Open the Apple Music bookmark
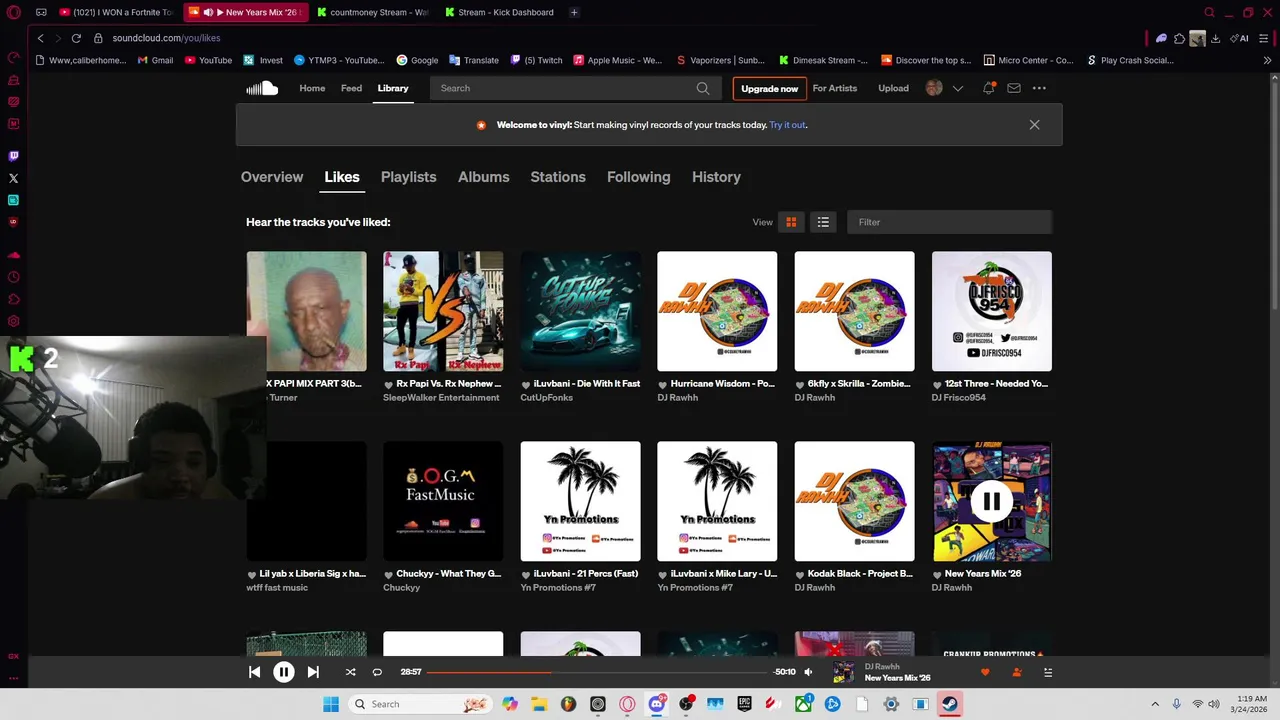Screen dimensions: 1280x720 pyautogui.click(x=617, y=60)
